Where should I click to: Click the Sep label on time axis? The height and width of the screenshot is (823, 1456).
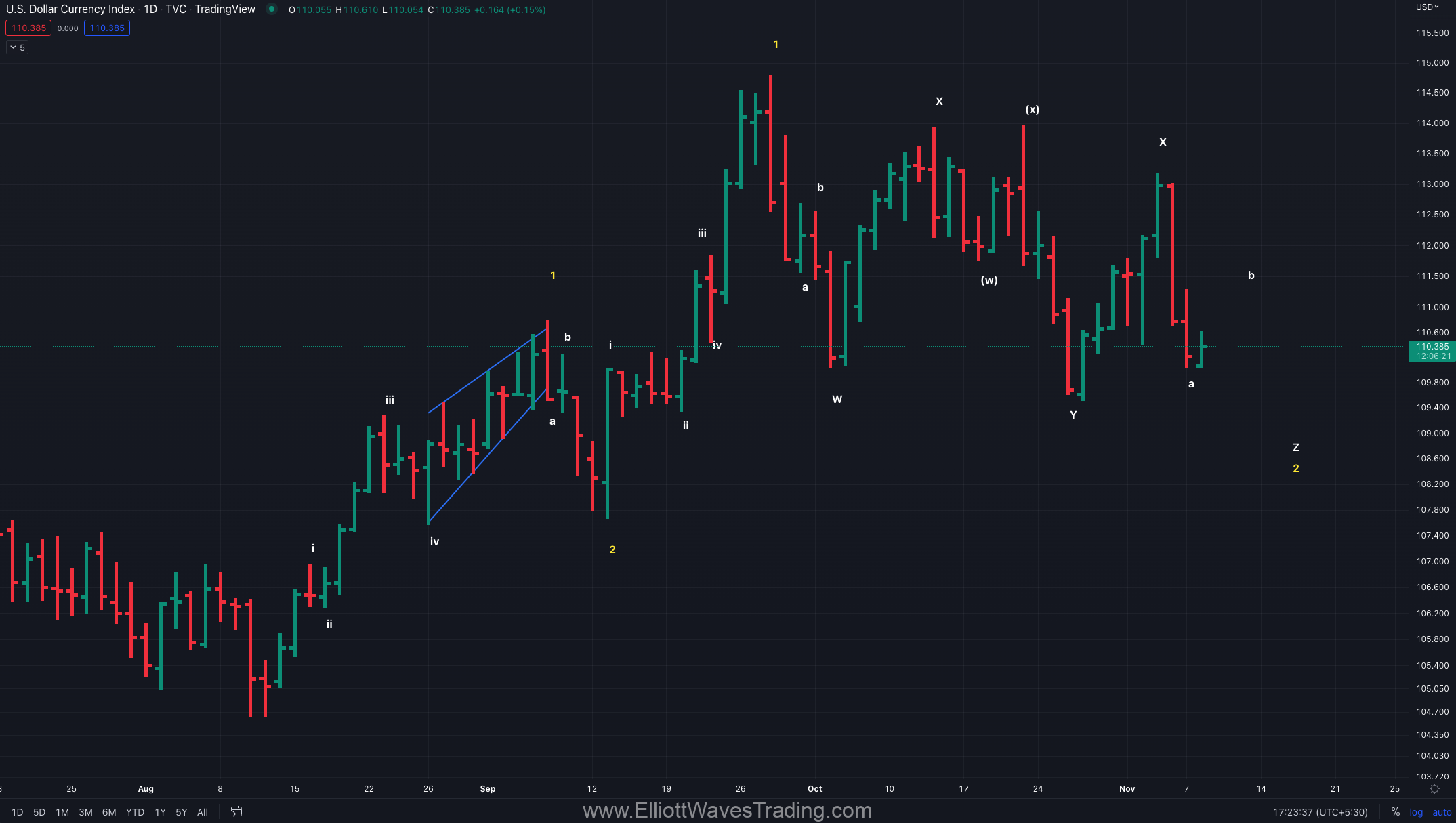coord(488,789)
